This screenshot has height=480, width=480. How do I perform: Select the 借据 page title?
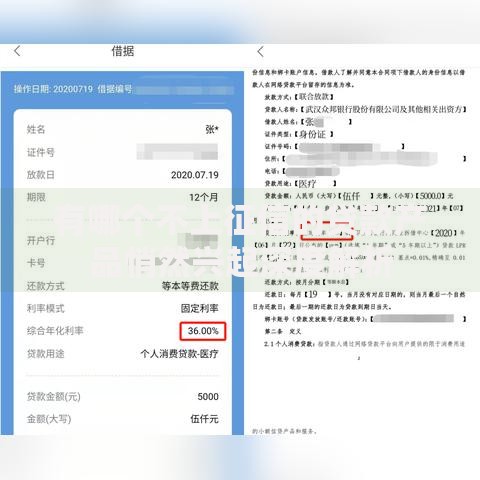[123, 51]
